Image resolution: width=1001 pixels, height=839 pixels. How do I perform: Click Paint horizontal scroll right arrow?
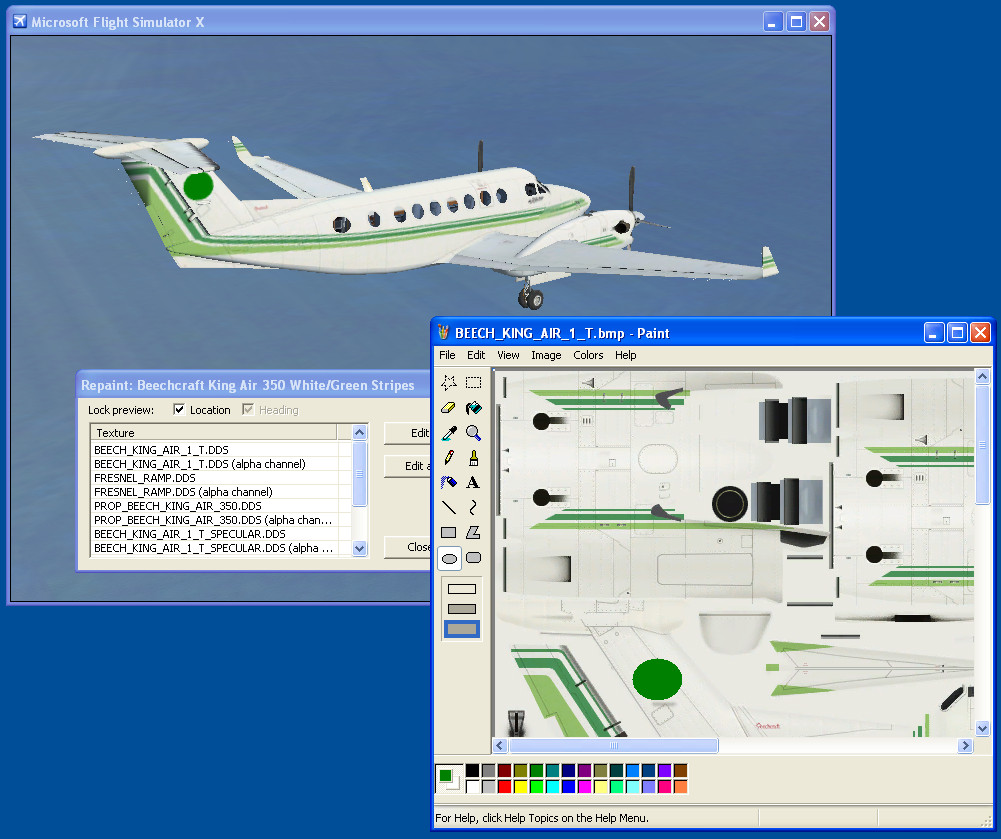(x=965, y=745)
